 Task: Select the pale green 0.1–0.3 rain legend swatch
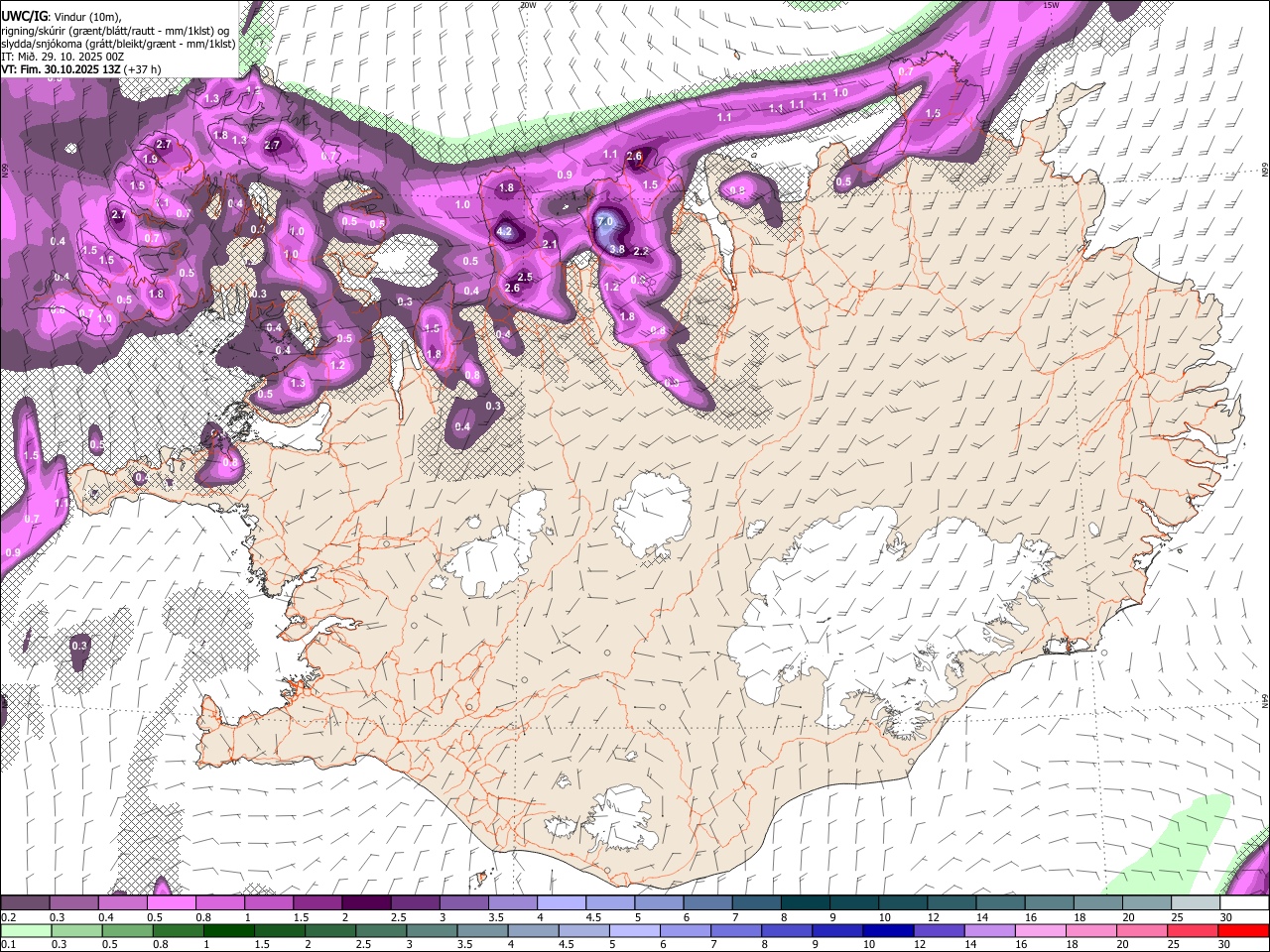point(25,931)
